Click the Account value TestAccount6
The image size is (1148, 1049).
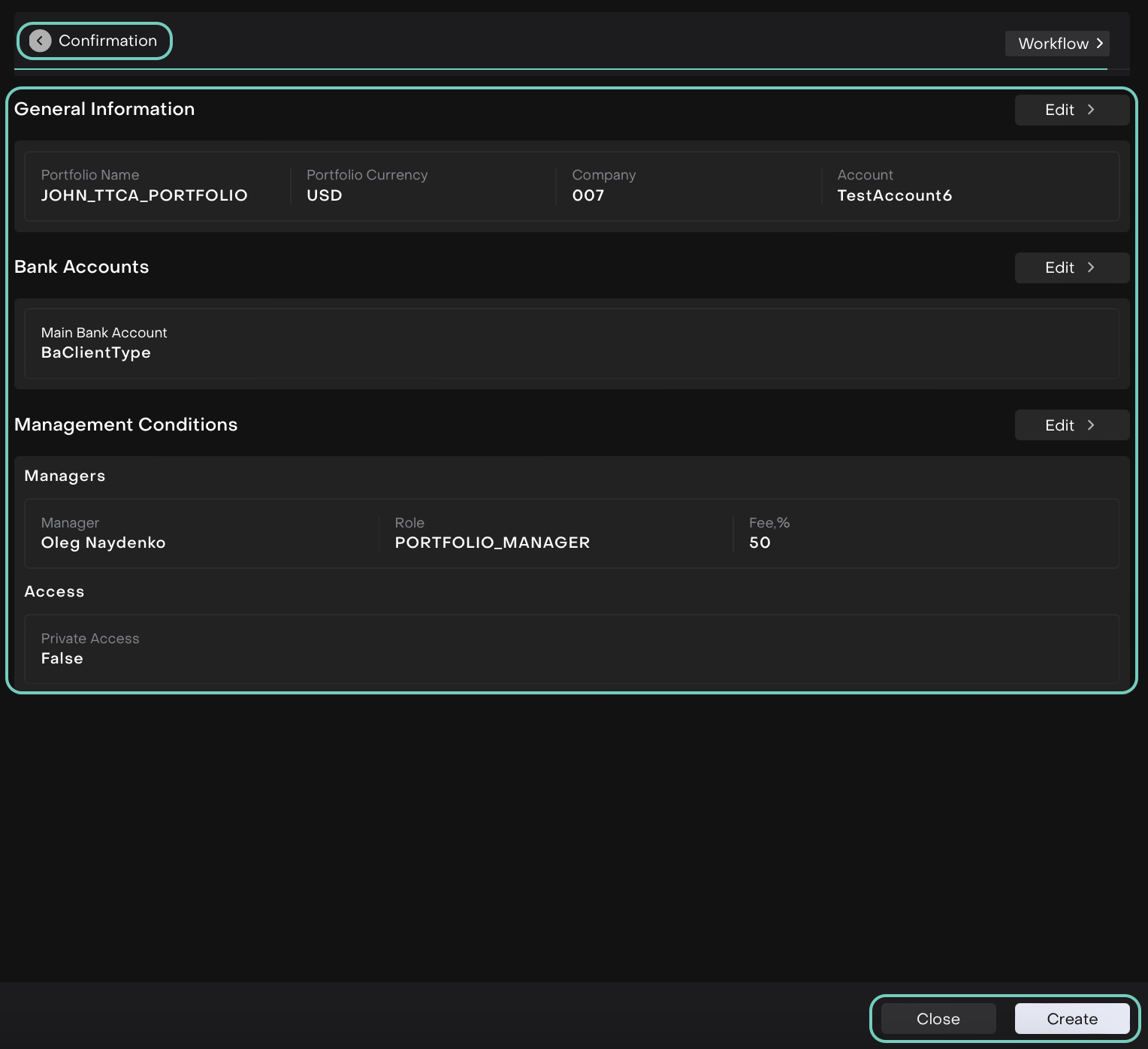[894, 195]
